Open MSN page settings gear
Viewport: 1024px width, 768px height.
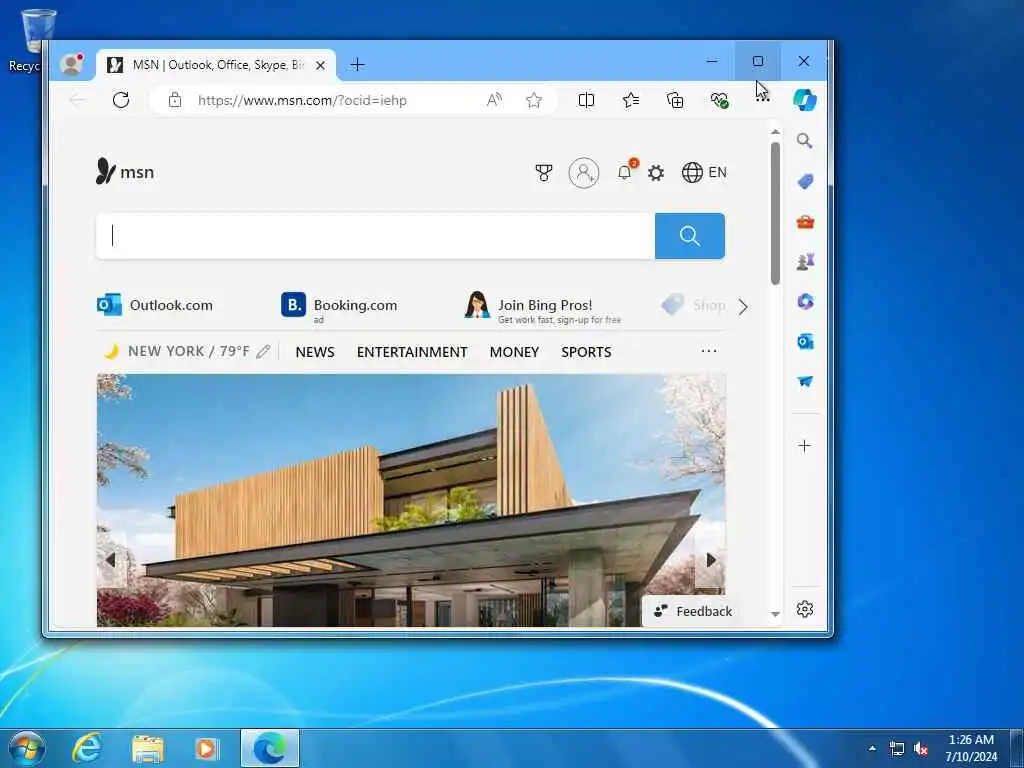[656, 173]
